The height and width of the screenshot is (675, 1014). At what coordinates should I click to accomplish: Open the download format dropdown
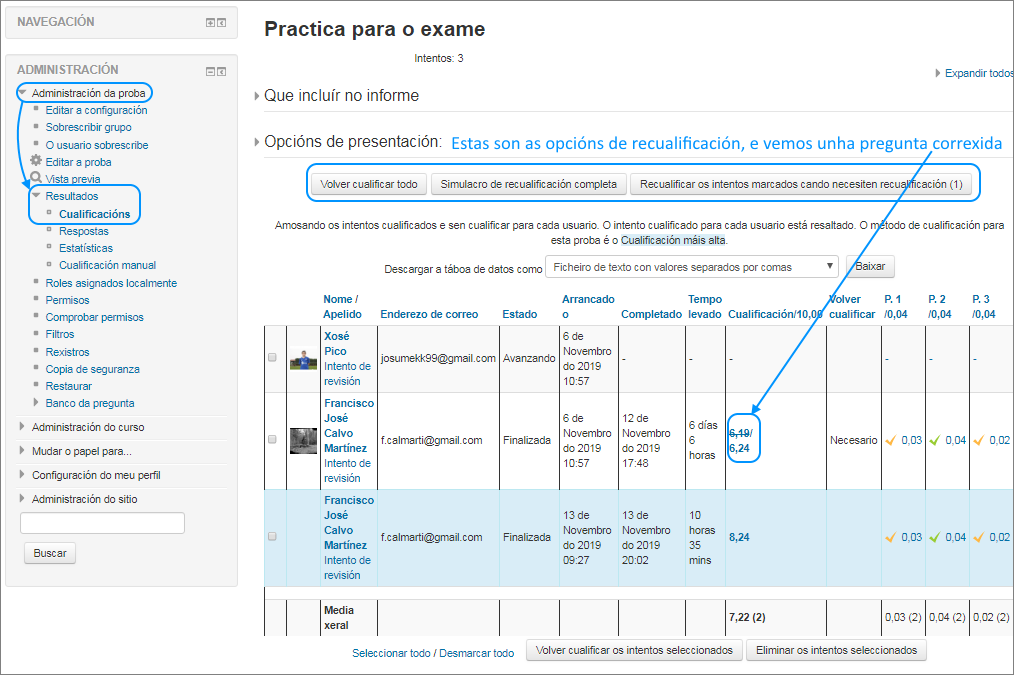tap(690, 266)
